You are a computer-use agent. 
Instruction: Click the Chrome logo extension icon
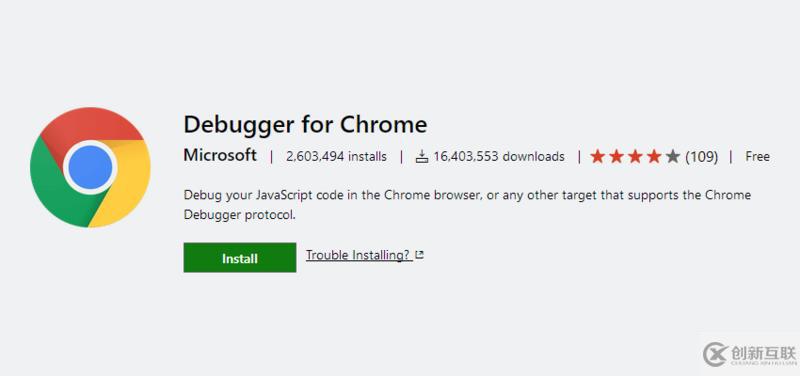coord(90,167)
